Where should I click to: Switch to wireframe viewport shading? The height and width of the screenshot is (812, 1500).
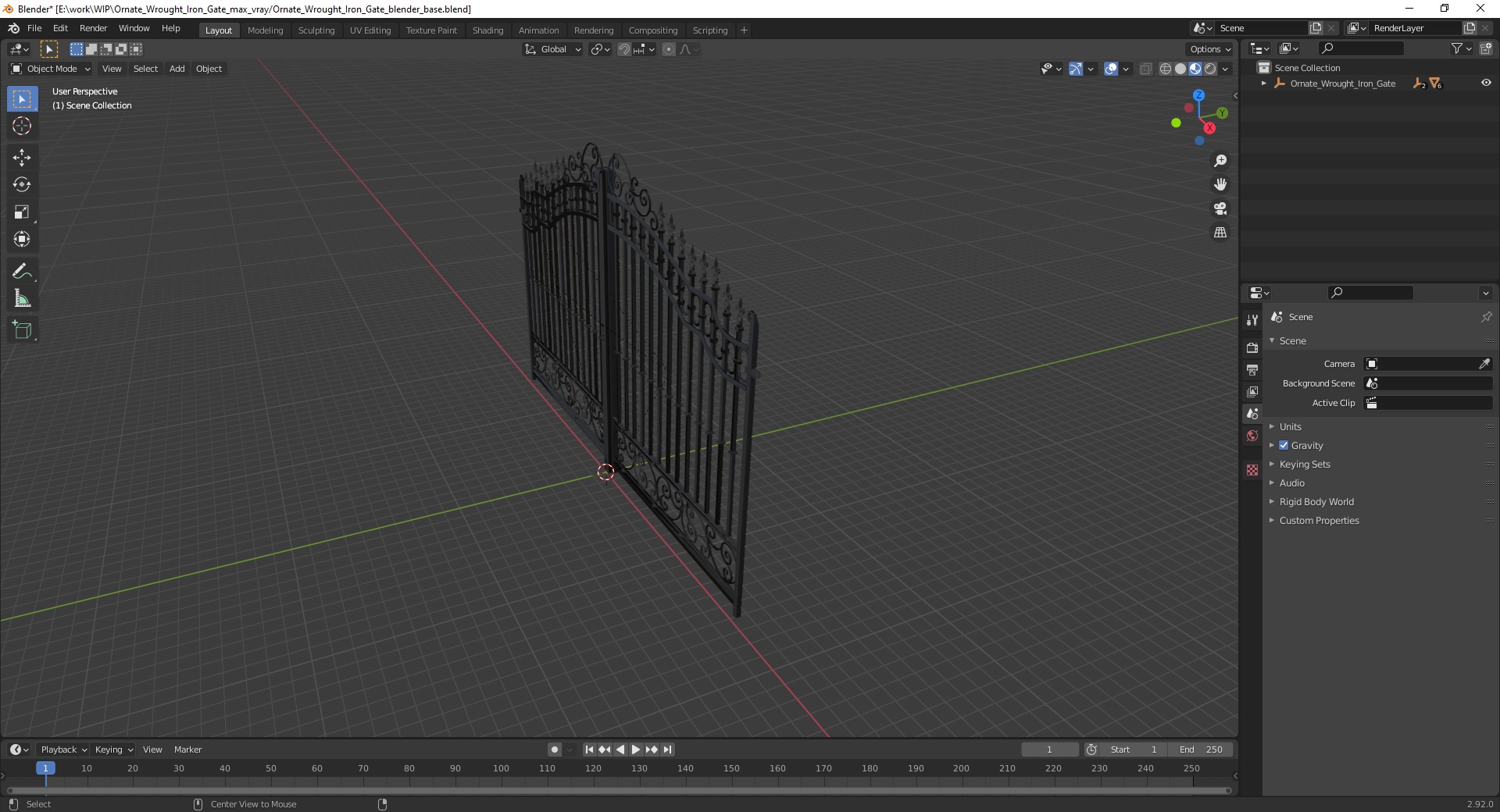(x=1166, y=69)
